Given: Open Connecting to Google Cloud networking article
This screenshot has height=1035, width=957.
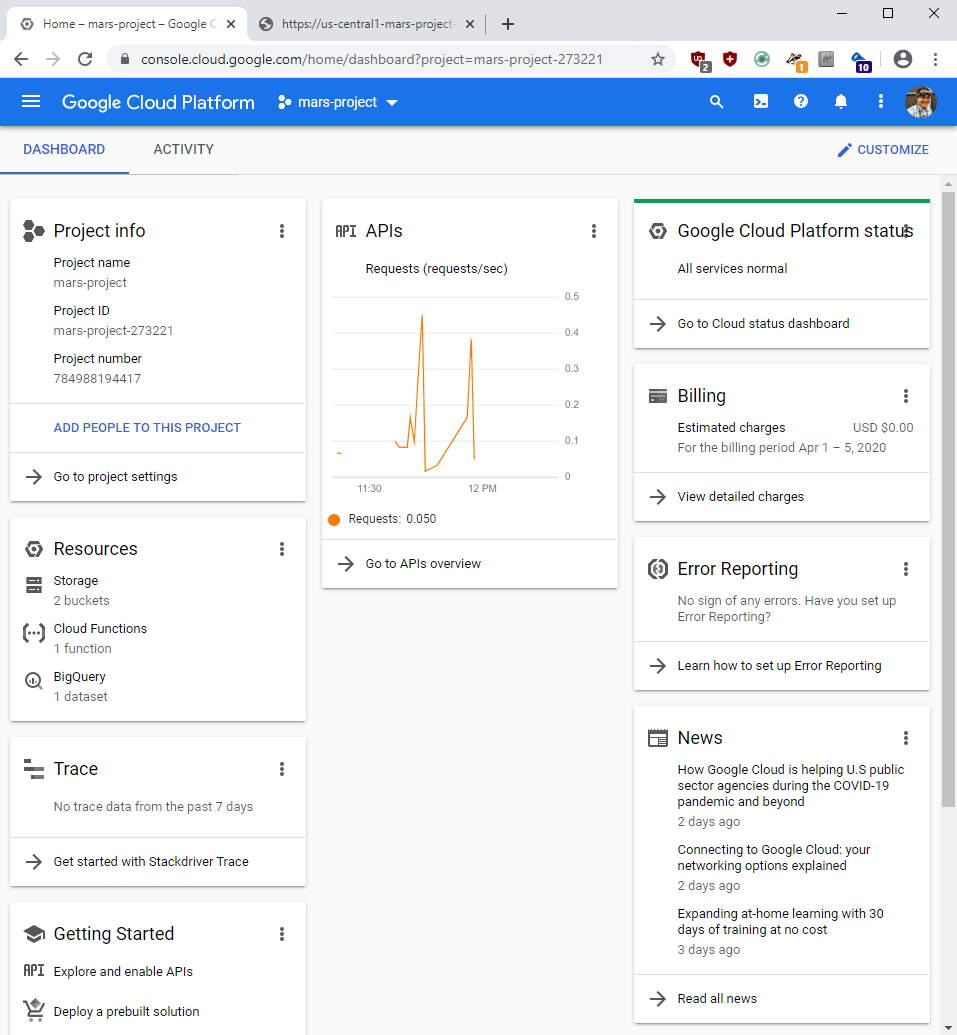Looking at the screenshot, I should point(774,857).
